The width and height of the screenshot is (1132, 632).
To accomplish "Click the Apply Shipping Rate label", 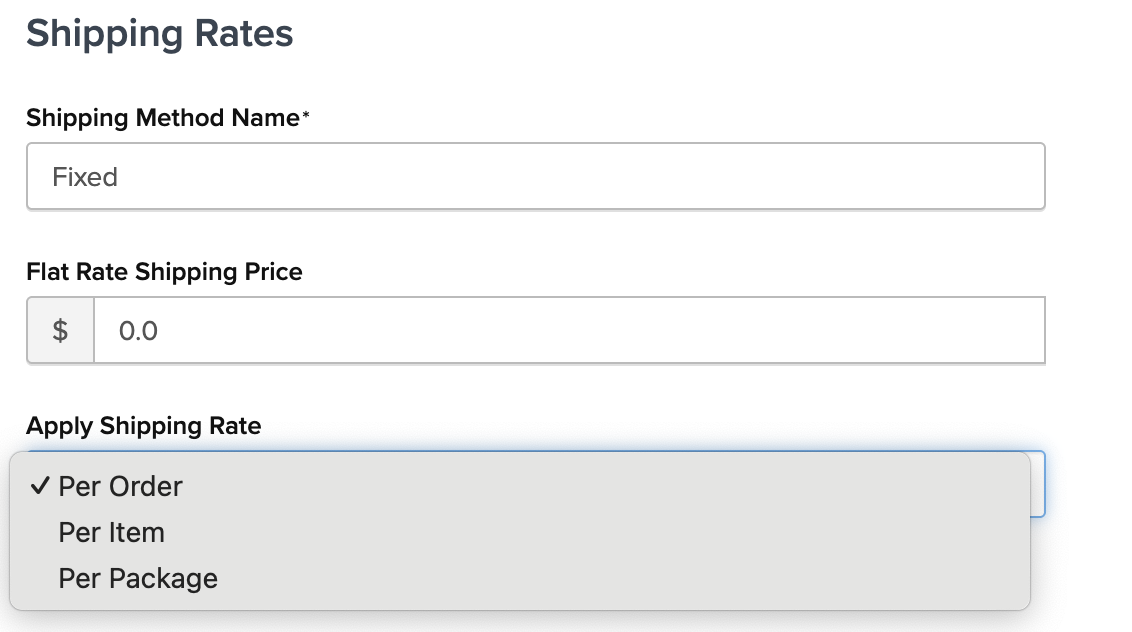I will 143,426.
